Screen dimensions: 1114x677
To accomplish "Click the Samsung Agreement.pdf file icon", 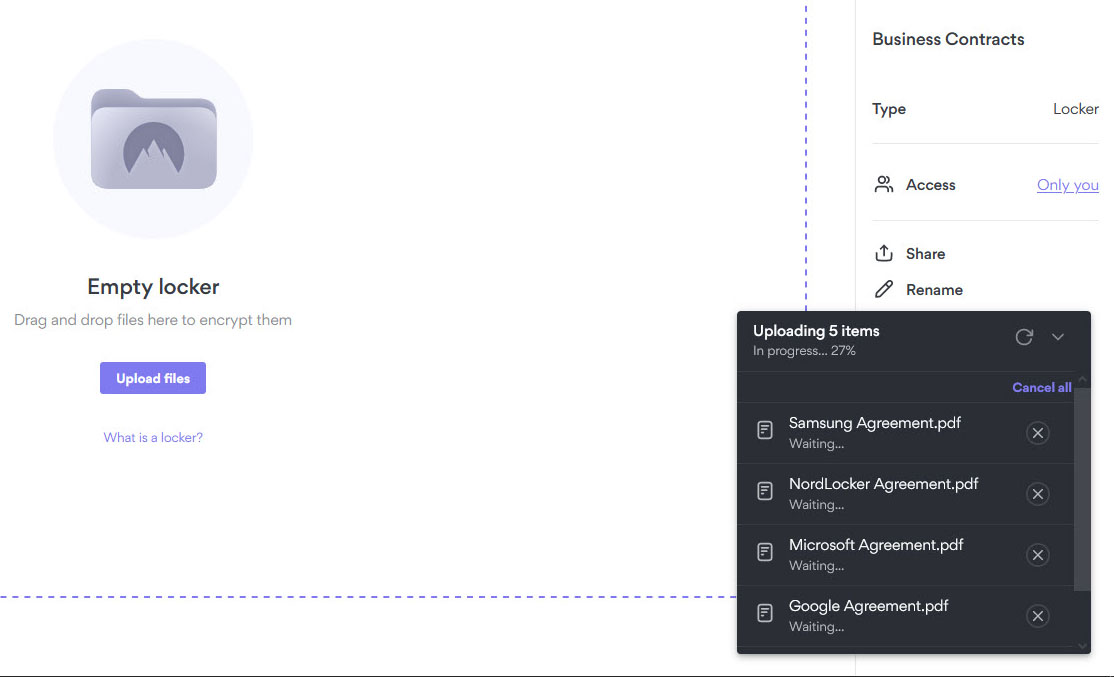I will [x=765, y=431].
